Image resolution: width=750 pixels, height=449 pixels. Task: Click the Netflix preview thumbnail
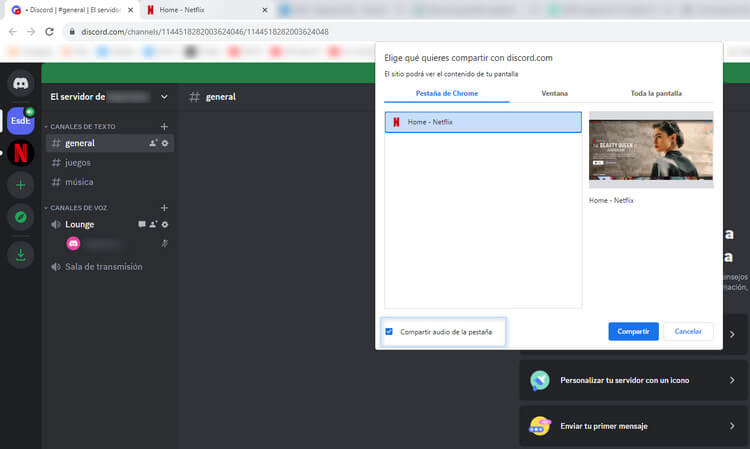point(651,150)
